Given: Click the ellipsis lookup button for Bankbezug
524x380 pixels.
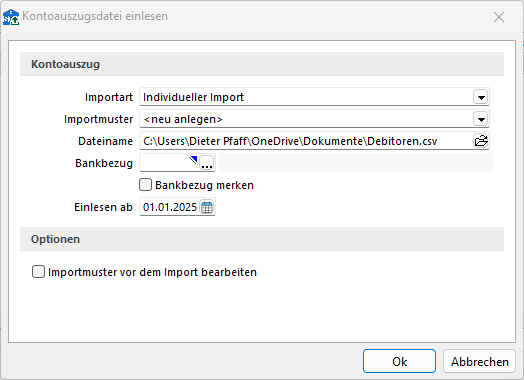Looking at the screenshot, I should (x=207, y=163).
